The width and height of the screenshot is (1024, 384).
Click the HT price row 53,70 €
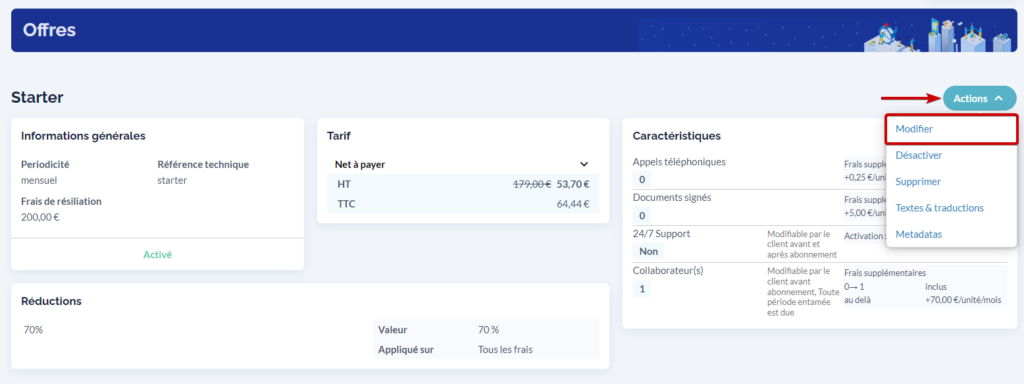pyautogui.click(x=463, y=184)
